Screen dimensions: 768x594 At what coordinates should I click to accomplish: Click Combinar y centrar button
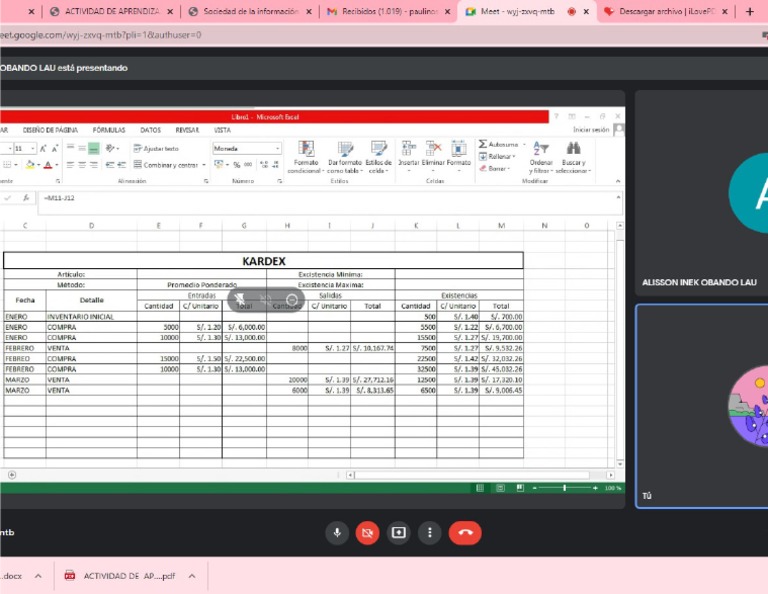pyautogui.click(x=166, y=165)
